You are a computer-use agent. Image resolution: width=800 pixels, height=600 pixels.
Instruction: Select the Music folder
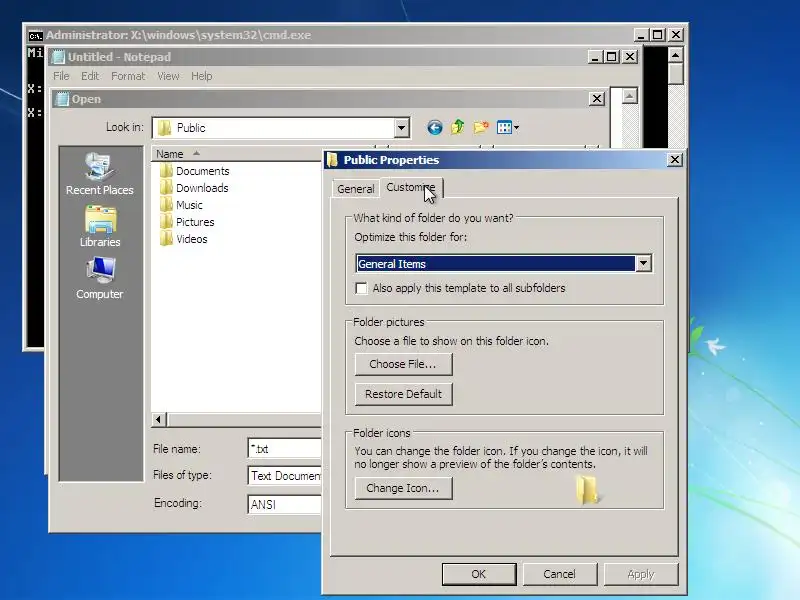click(181, 205)
